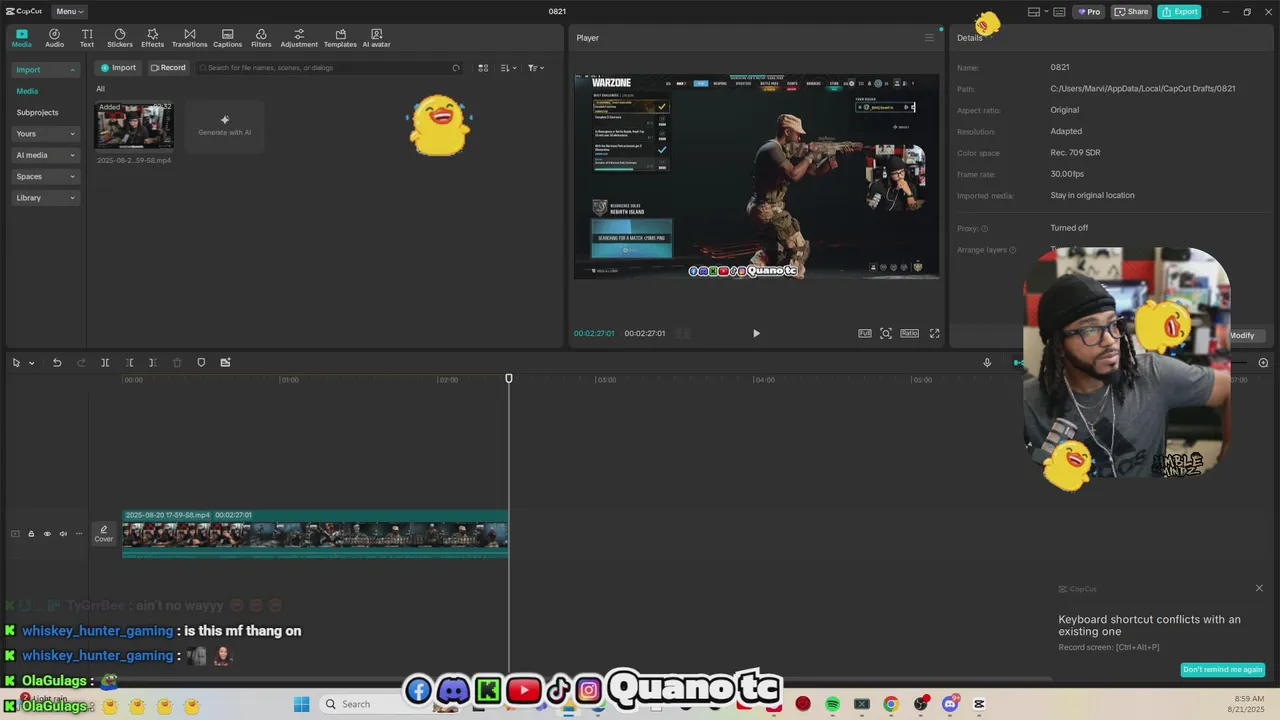Image resolution: width=1280 pixels, height=720 pixels.
Task: Click the Record button
Action: tap(168, 68)
